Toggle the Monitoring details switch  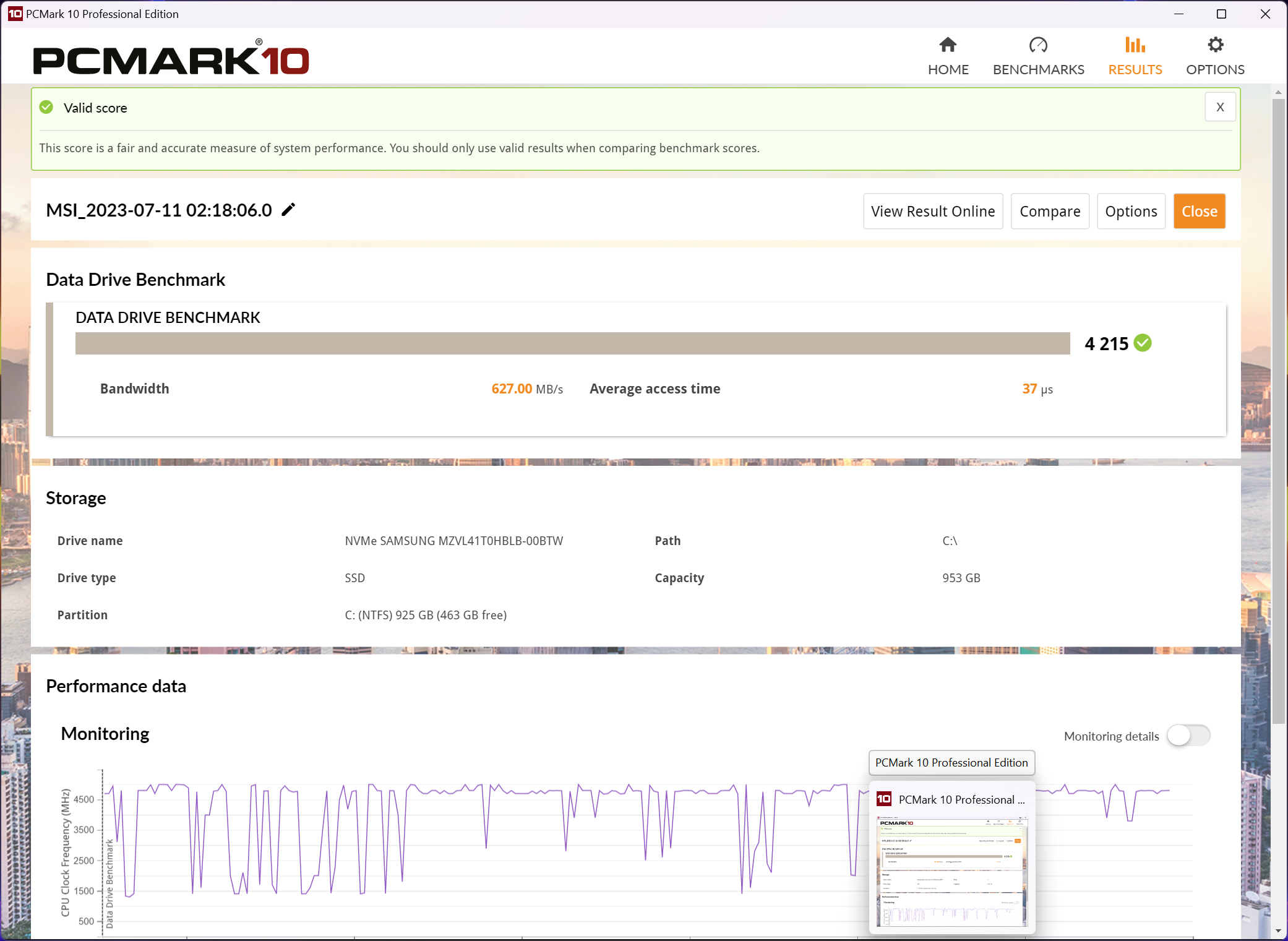tap(1188, 736)
